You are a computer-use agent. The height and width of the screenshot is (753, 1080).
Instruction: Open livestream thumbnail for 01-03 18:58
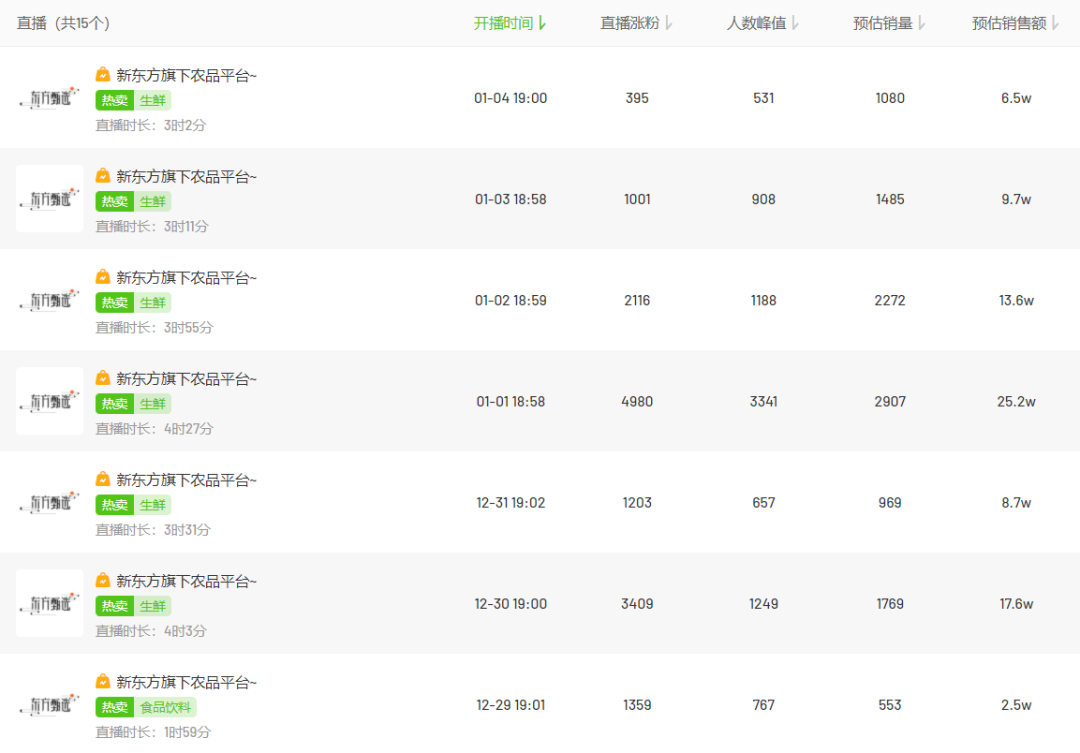pos(50,199)
